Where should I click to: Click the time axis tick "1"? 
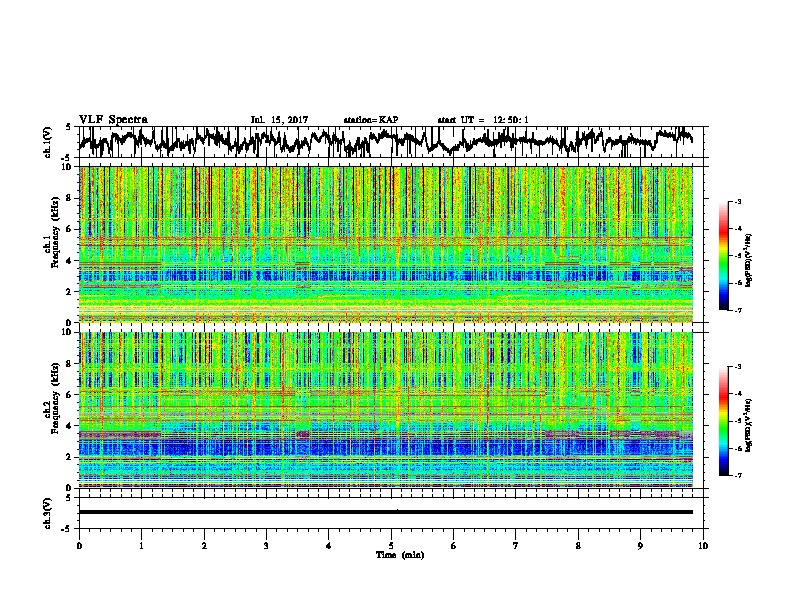pos(141,546)
